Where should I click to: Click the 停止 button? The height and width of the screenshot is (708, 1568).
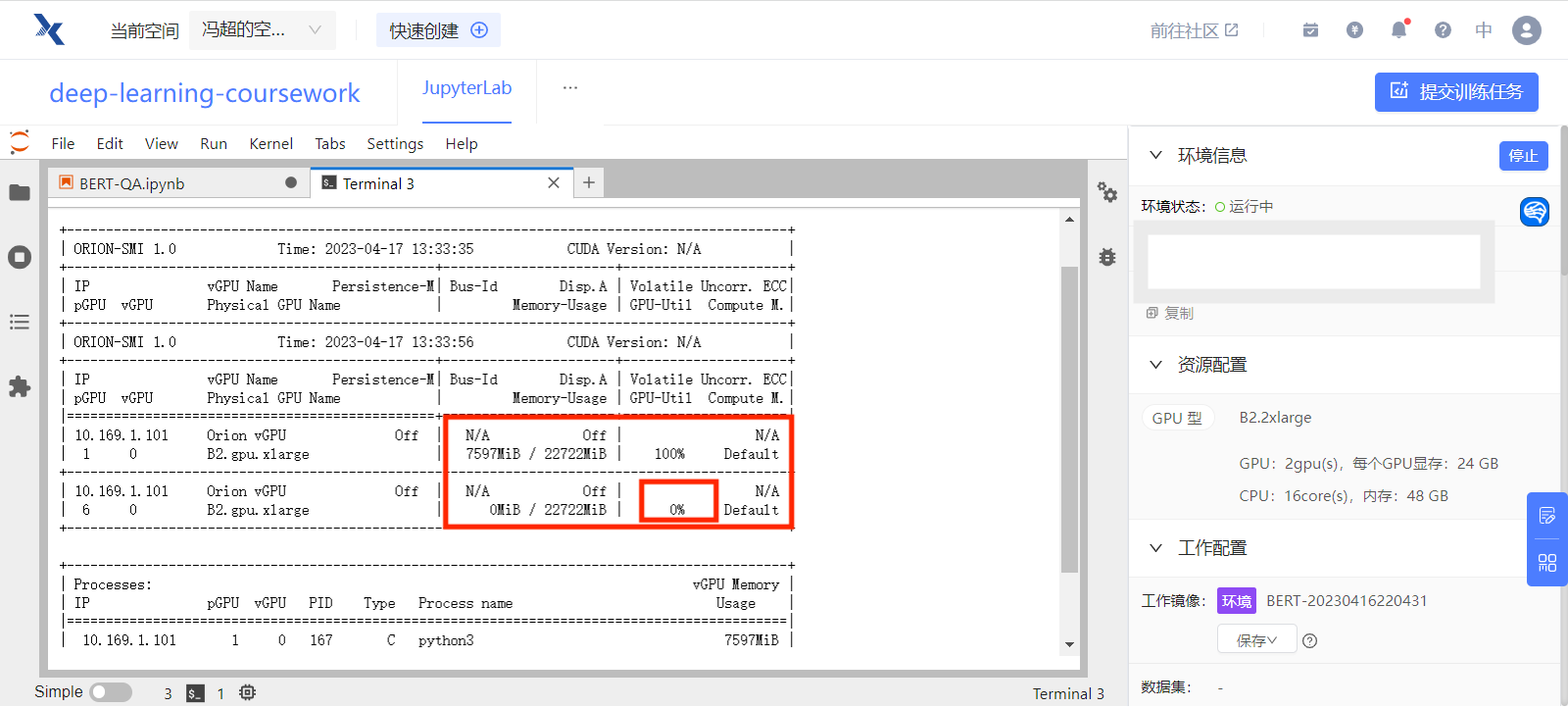pos(1523,156)
